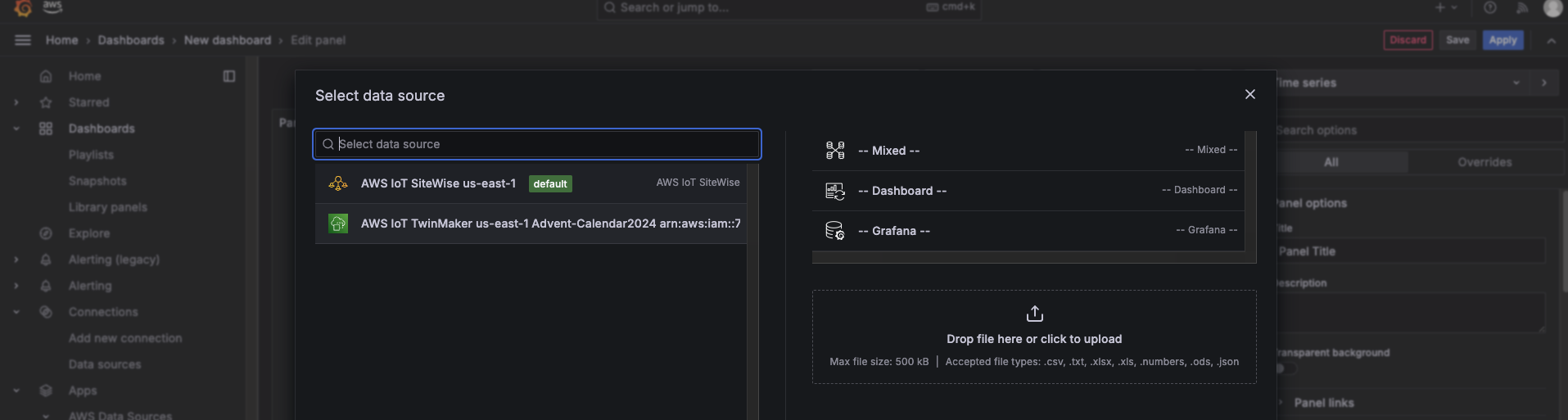Focus the Select data source search field
1568x420 pixels.
537,144
